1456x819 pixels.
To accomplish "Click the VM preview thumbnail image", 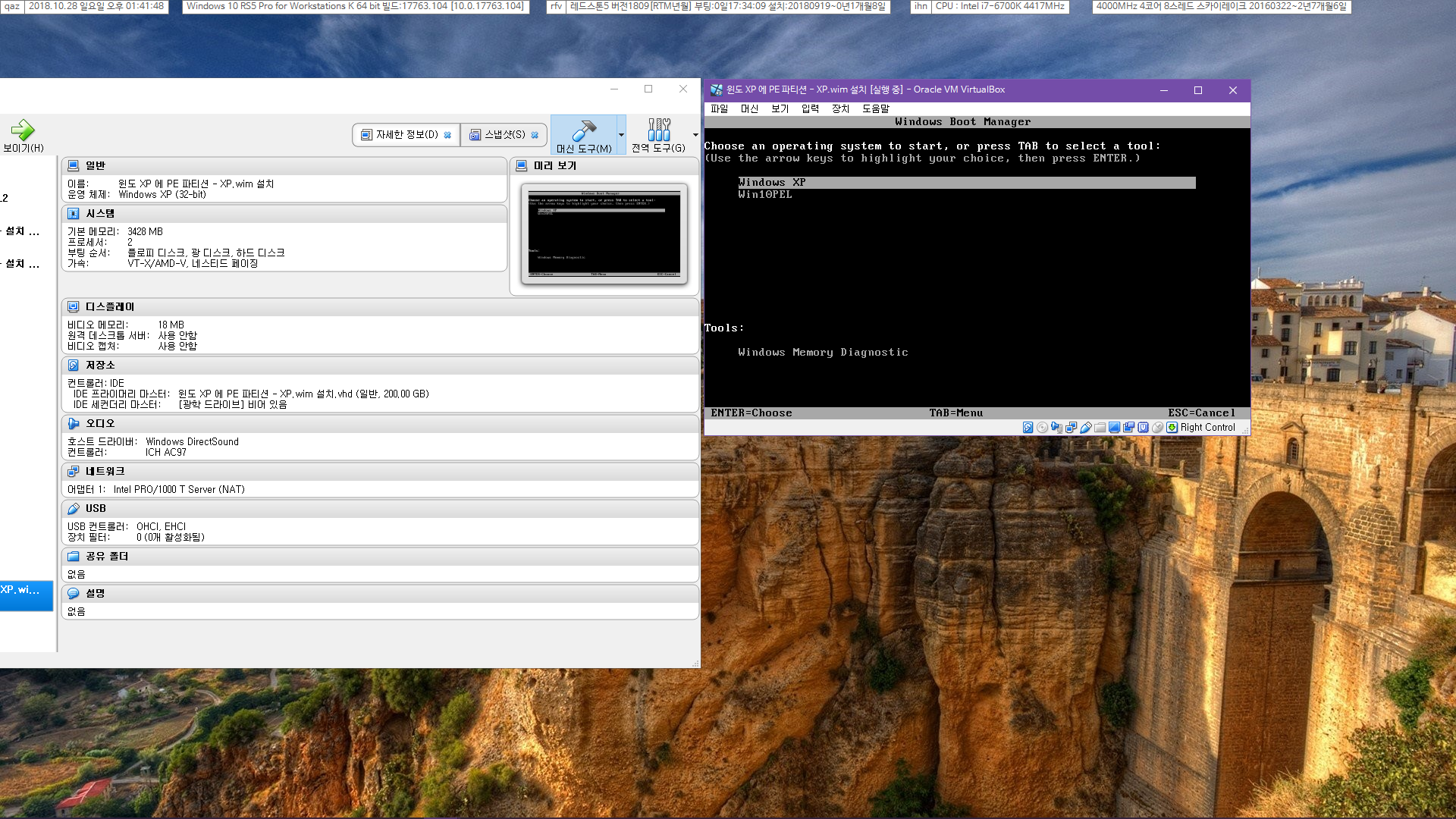I will [x=604, y=234].
